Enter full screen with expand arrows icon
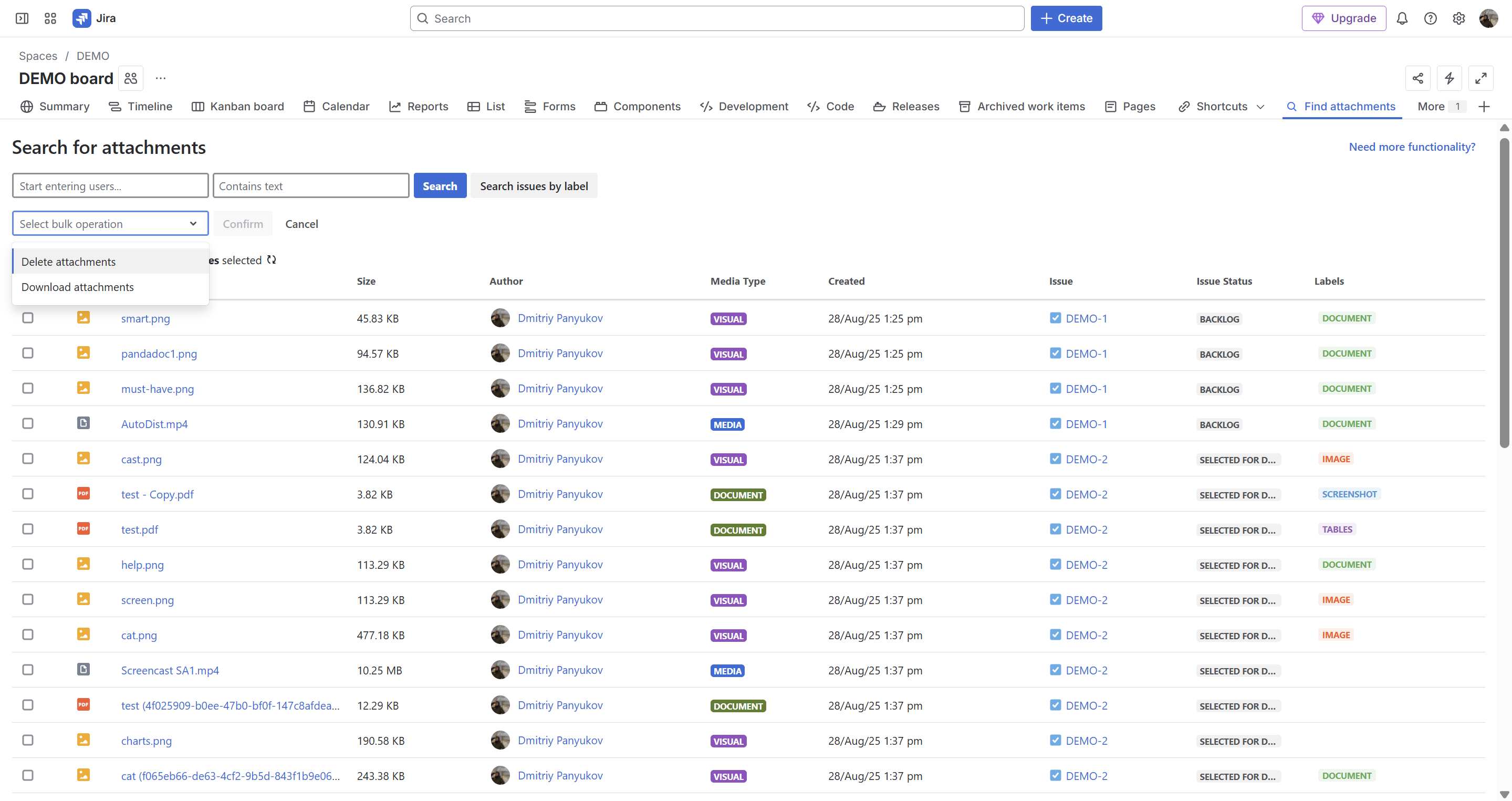The height and width of the screenshot is (801, 1512). pyautogui.click(x=1480, y=78)
